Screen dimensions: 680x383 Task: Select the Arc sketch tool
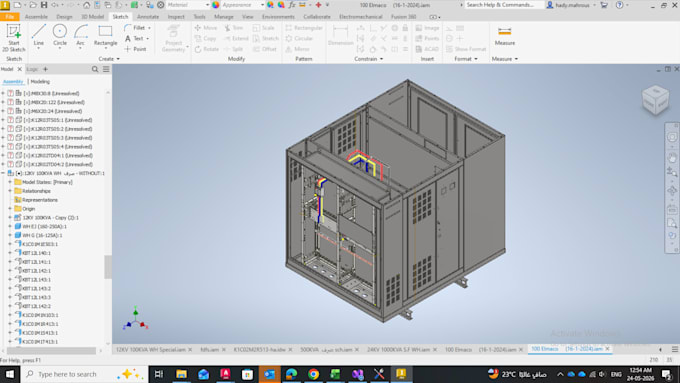[x=81, y=35]
